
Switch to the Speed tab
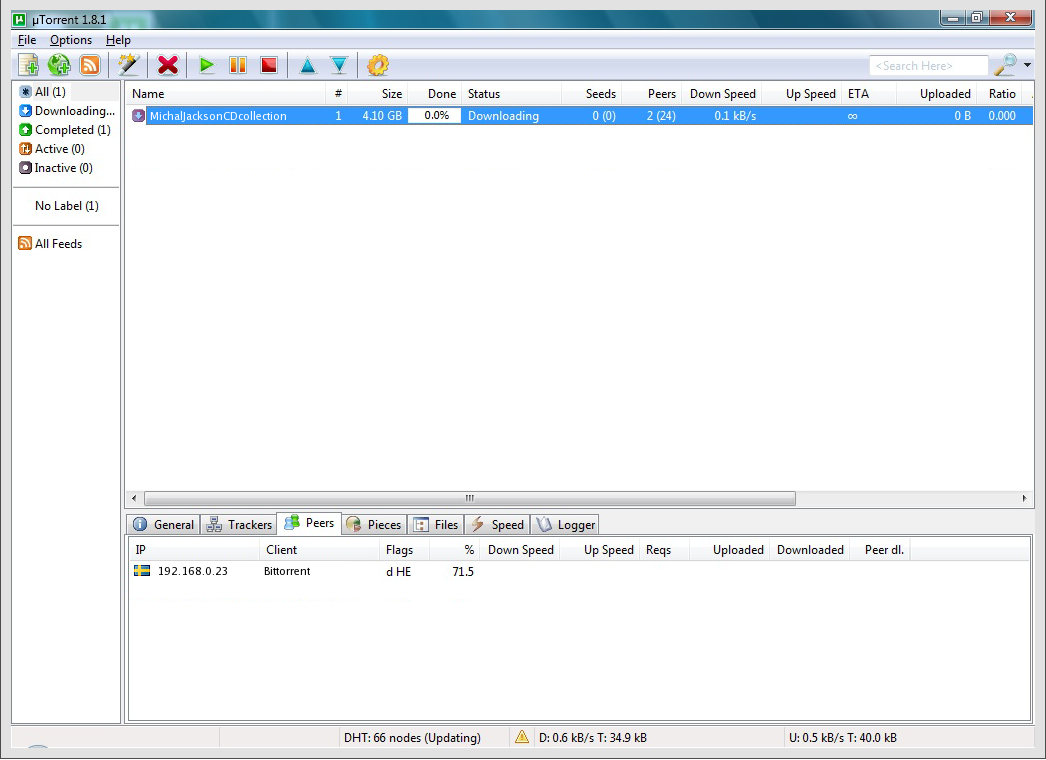tap(498, 524)
